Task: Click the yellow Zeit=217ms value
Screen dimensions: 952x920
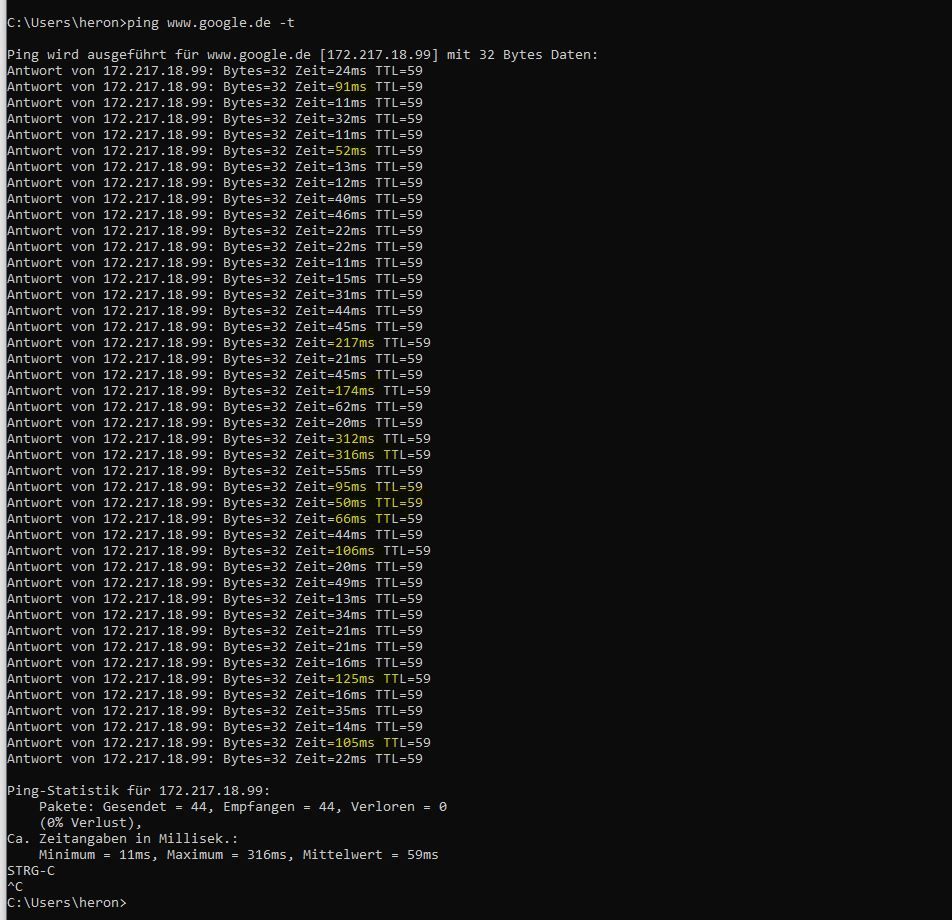Action: [335, 342]
